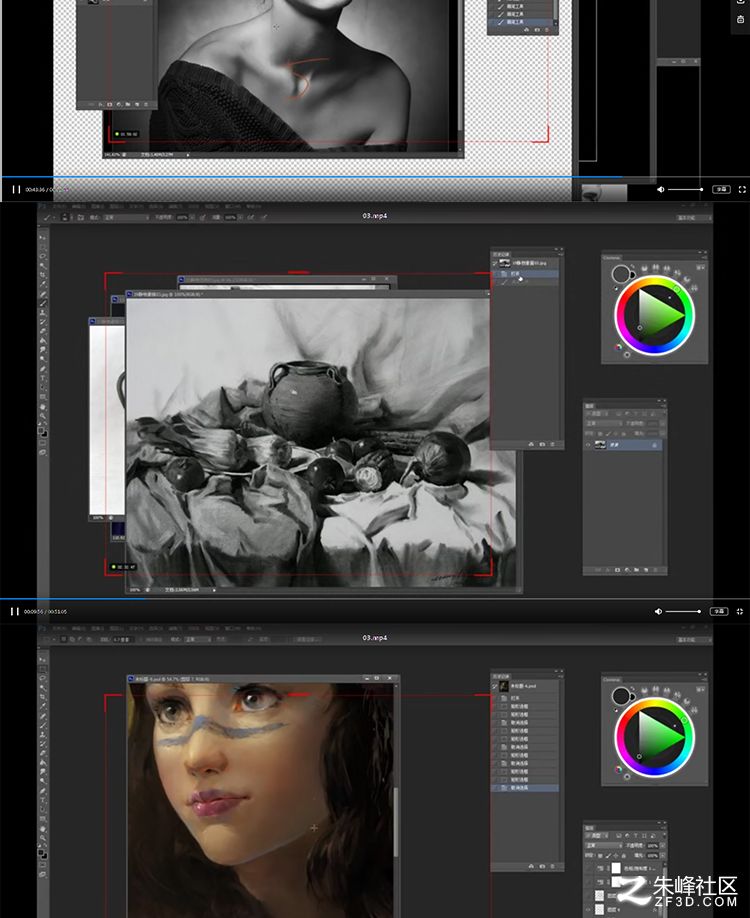Delete current state trash icon in still-life History panel
The image size is (750, 918).
pyautogui.click(x=553, y=445)
